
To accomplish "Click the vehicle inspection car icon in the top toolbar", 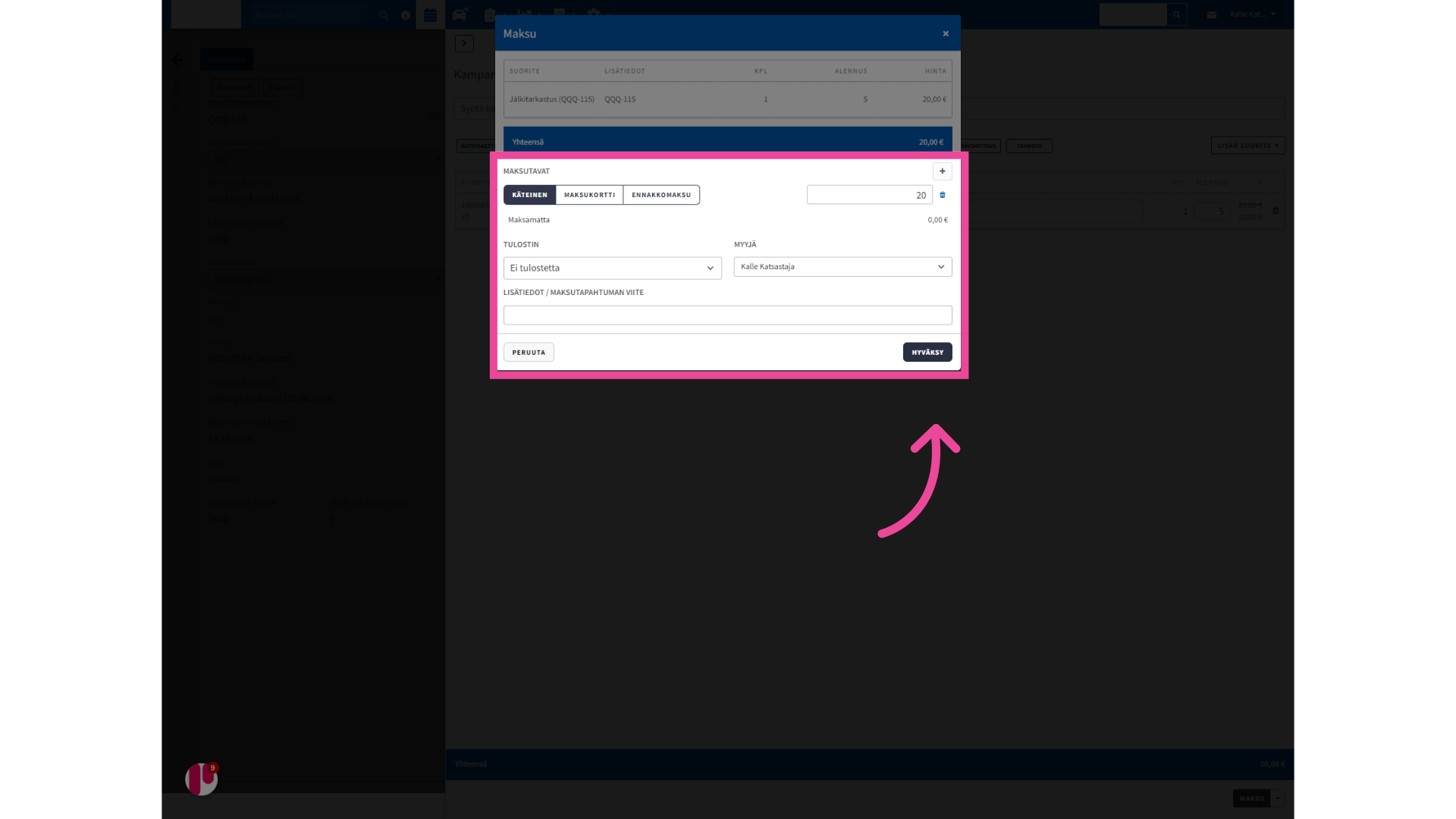I will 460,14.
